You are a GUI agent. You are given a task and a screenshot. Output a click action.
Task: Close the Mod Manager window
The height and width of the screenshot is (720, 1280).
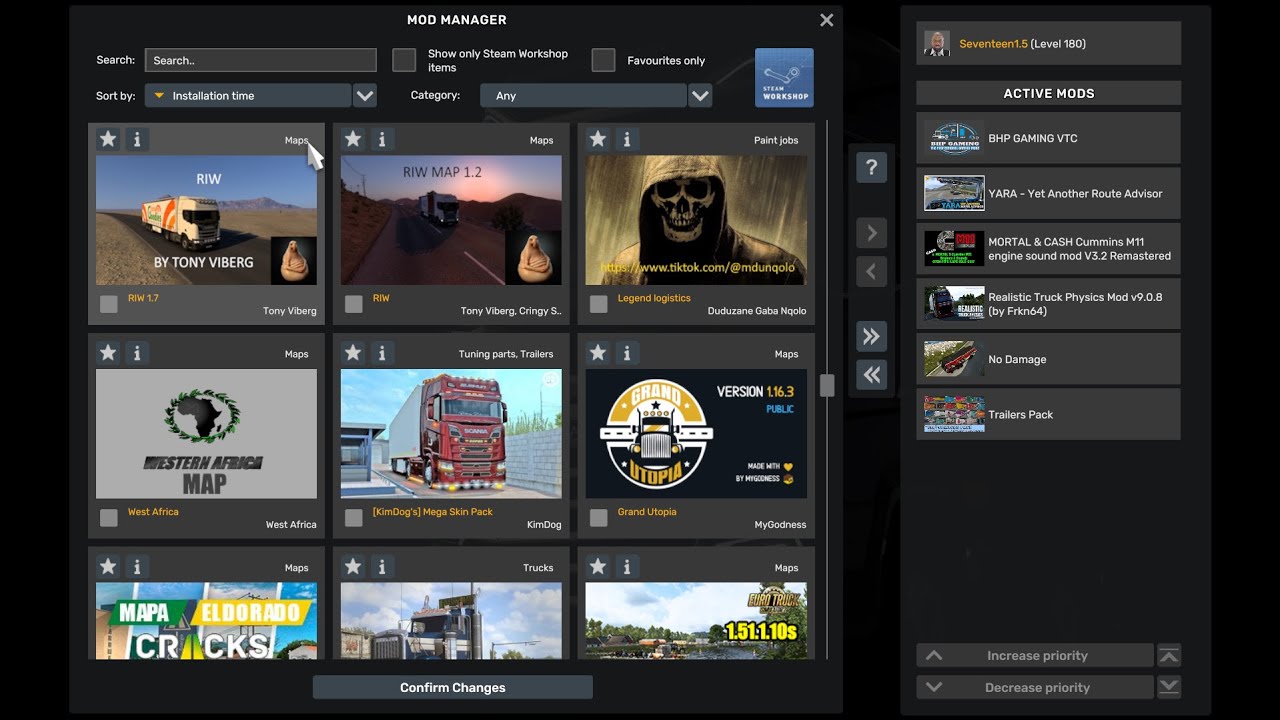pos(826,20)
